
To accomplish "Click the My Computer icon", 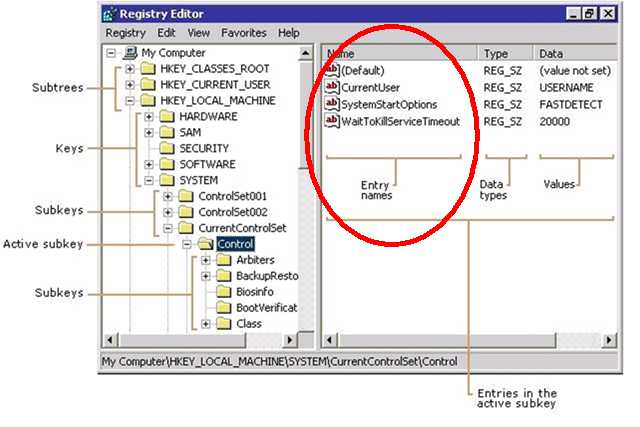I will [131, 52].
